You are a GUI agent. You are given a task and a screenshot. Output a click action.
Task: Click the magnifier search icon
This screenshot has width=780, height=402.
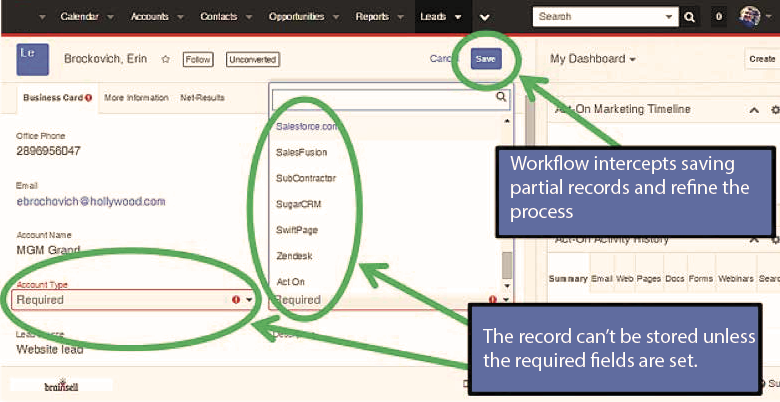(689, 17)
